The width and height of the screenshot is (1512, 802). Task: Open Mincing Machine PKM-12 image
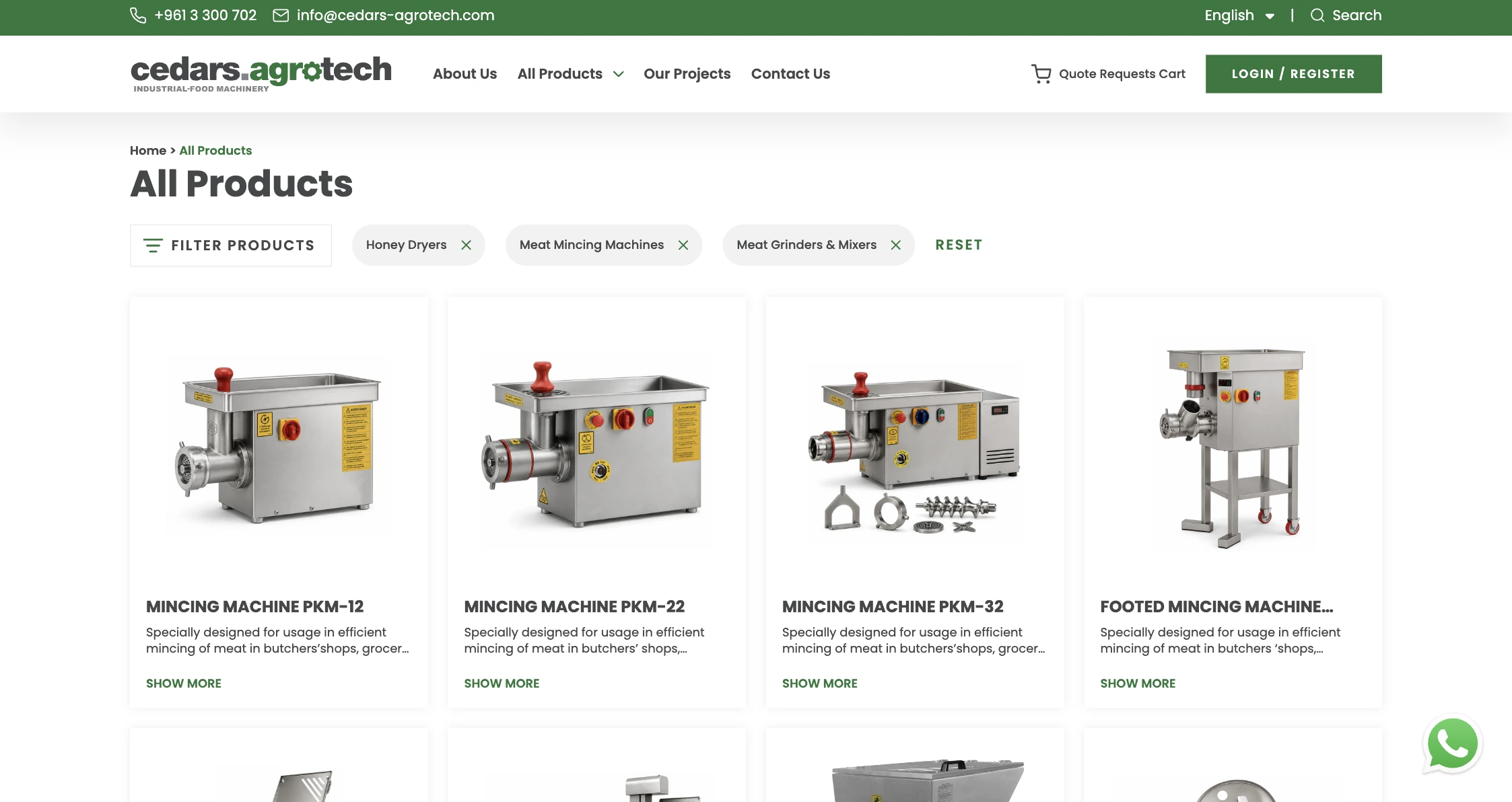pyautogui.click(x=279, y=445)
